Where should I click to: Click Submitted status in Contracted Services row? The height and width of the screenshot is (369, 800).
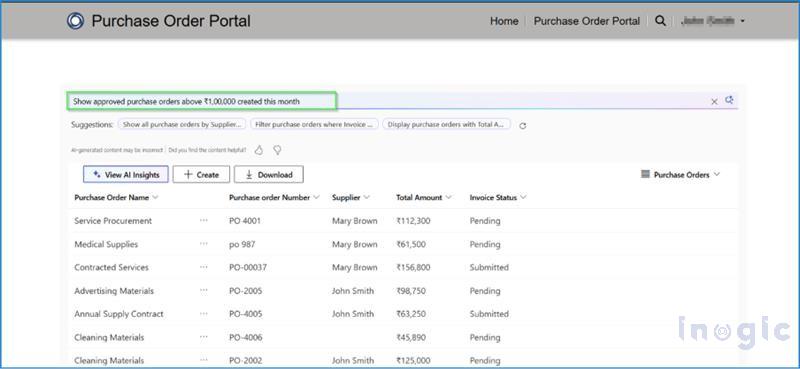click(x=489, y=267)
